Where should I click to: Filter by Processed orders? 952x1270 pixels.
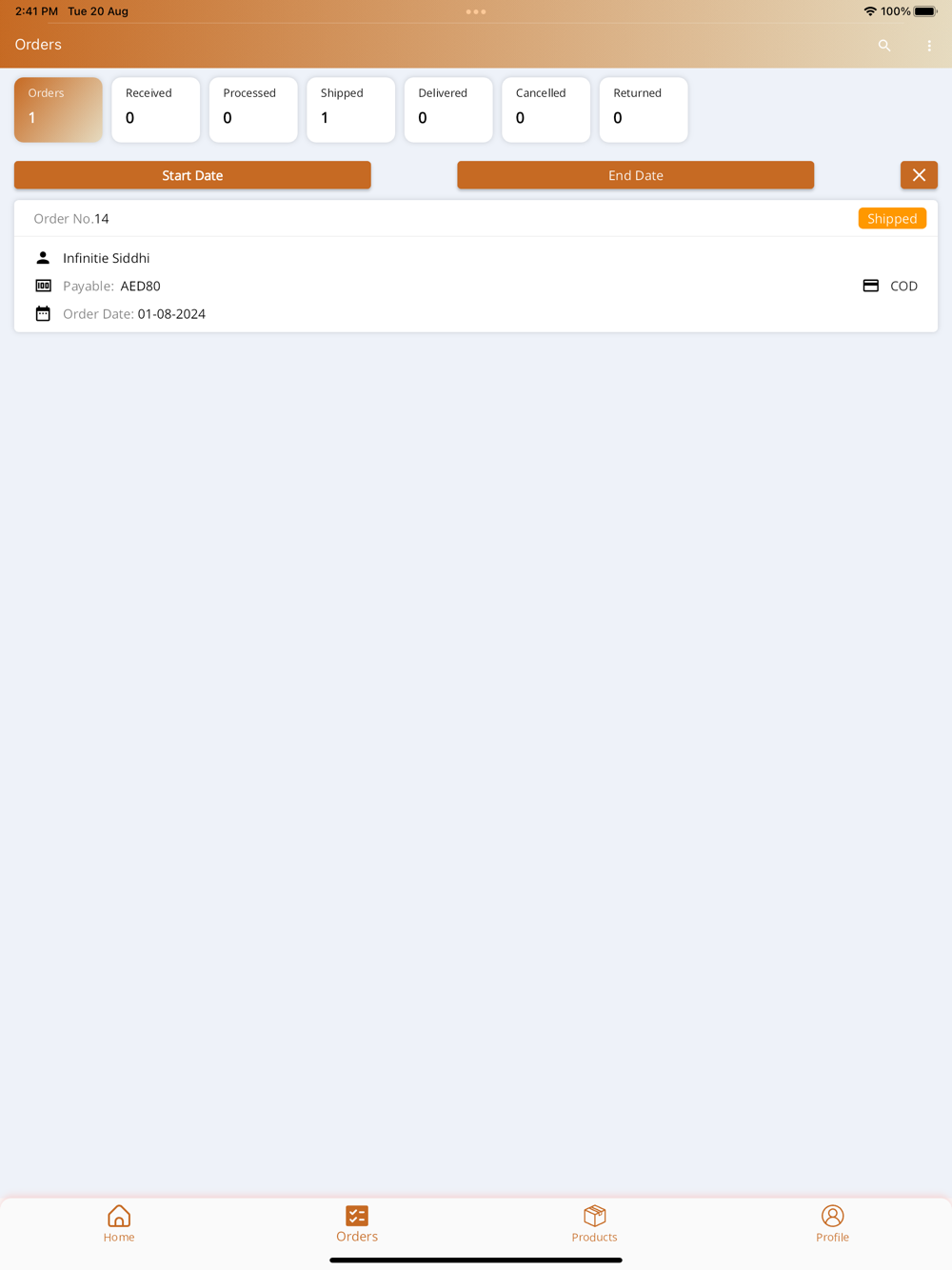[x=253, y=109]
